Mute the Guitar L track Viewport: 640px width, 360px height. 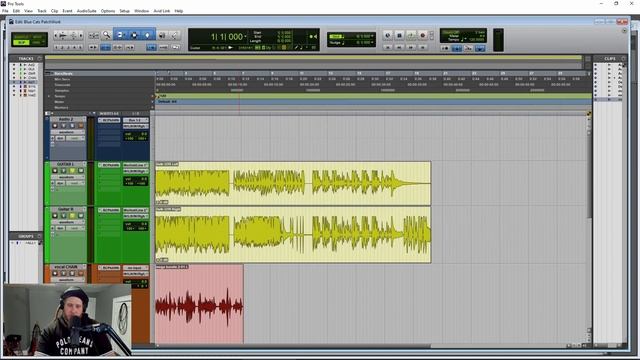81,171
